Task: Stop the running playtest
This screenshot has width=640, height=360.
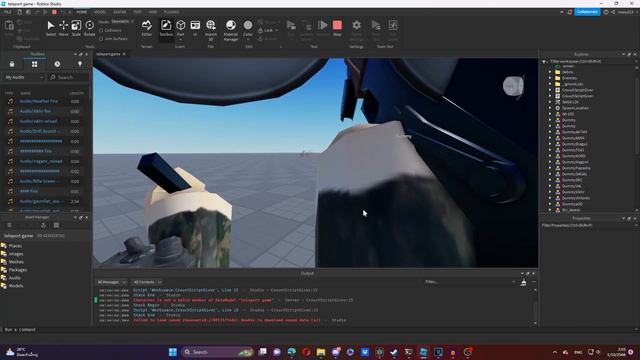Action: (x=337, y=28)
